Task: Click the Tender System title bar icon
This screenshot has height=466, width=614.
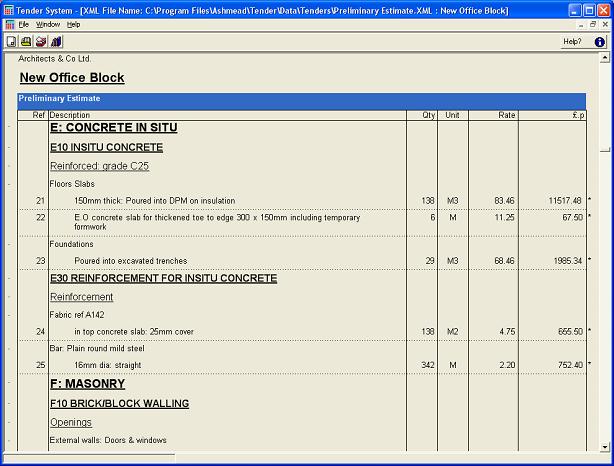Action: pyautogui.click(x=9, y=11)
